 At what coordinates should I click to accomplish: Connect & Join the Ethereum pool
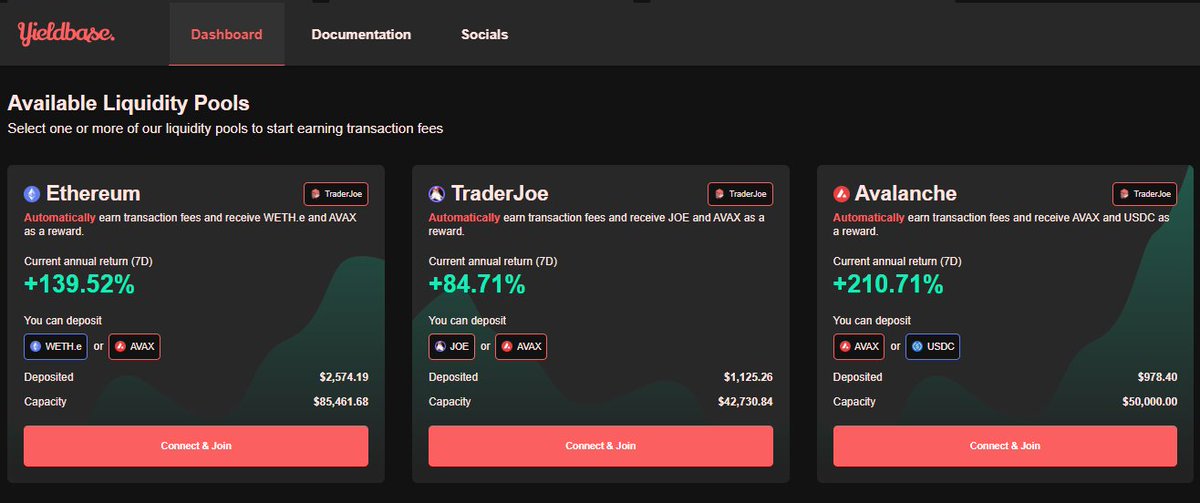tap(196, 446)
